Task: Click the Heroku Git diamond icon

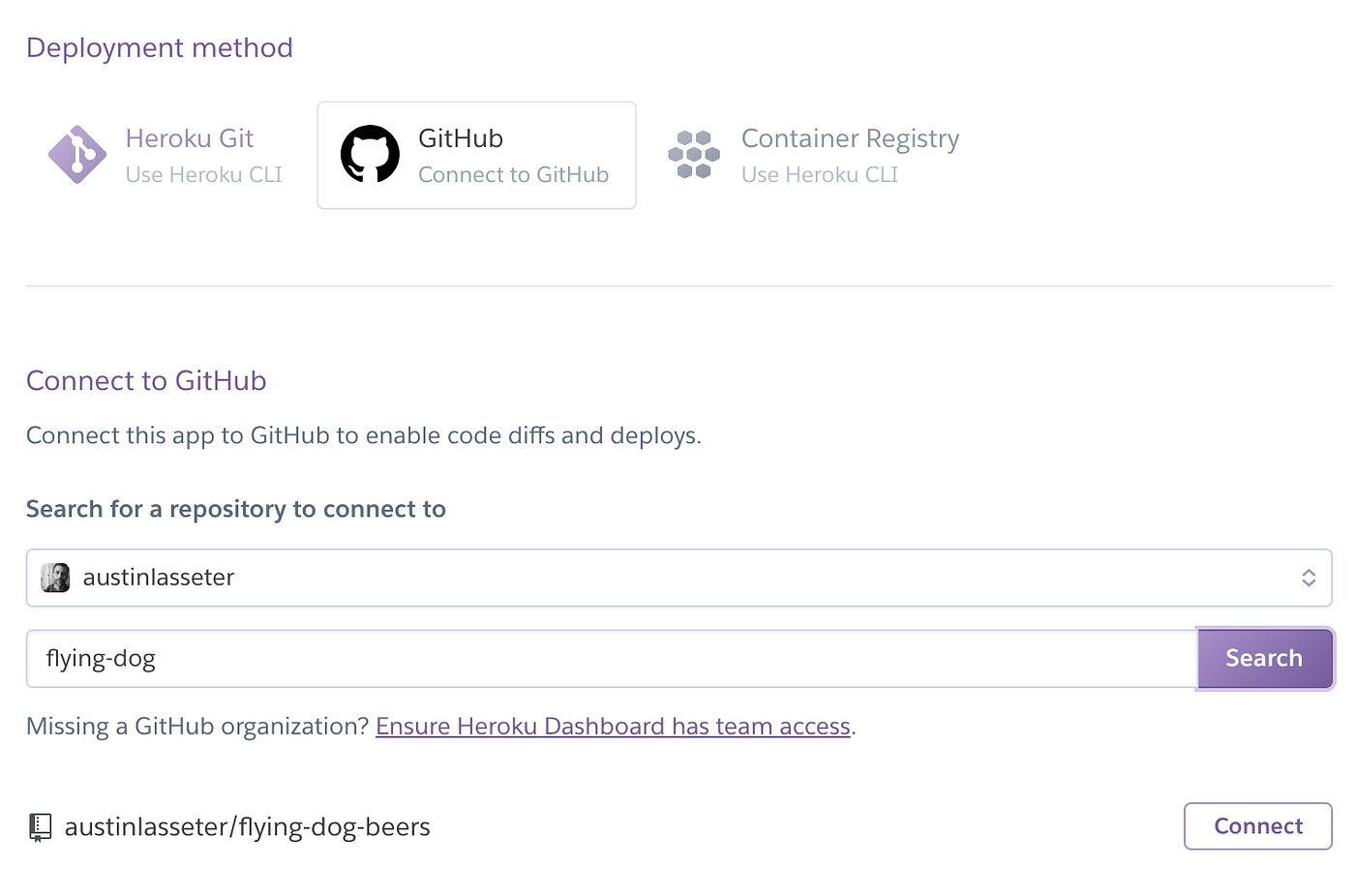Action: coord(77,155)
